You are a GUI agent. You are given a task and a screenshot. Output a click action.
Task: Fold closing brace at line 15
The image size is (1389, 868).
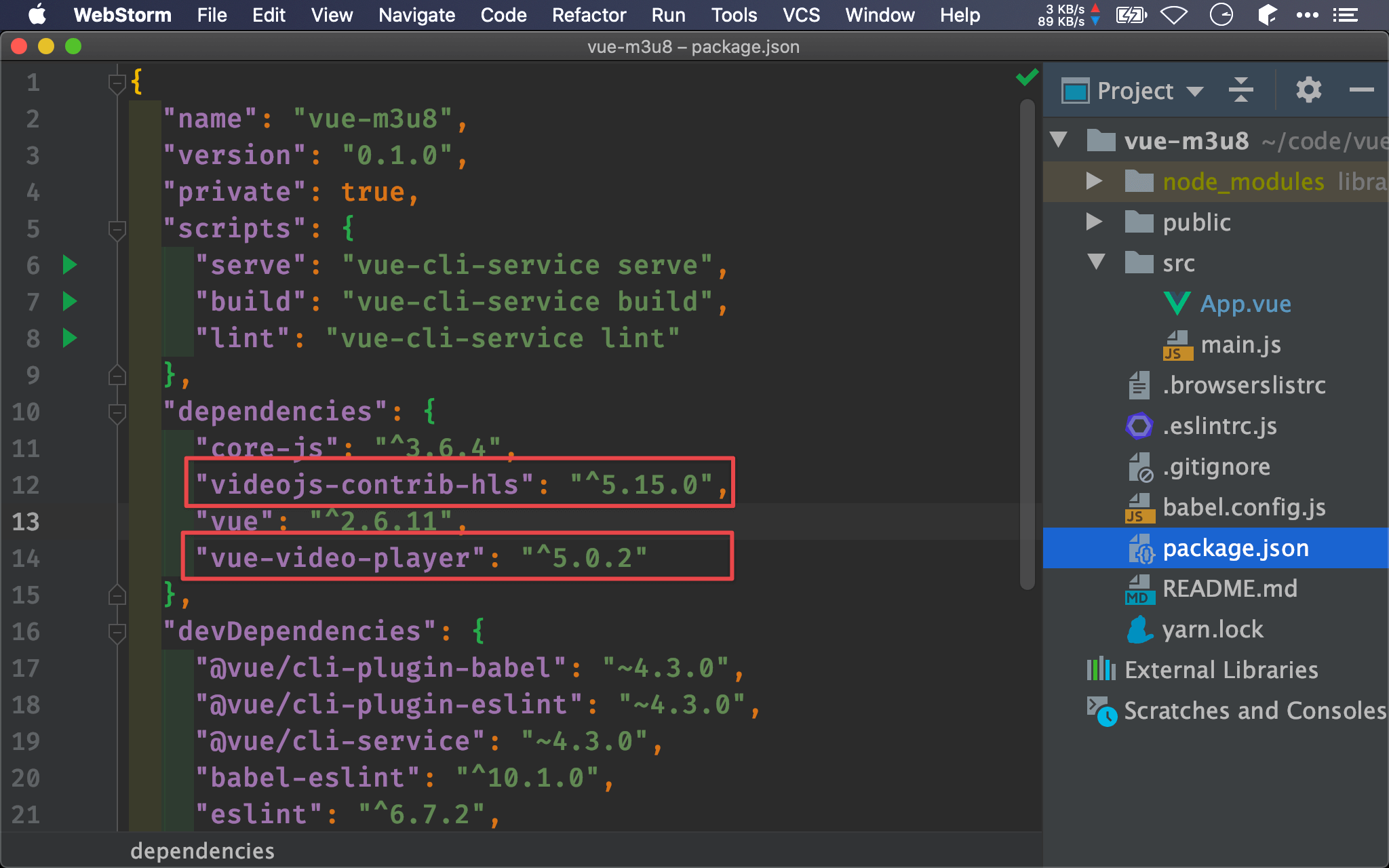(x=117, y=595)
